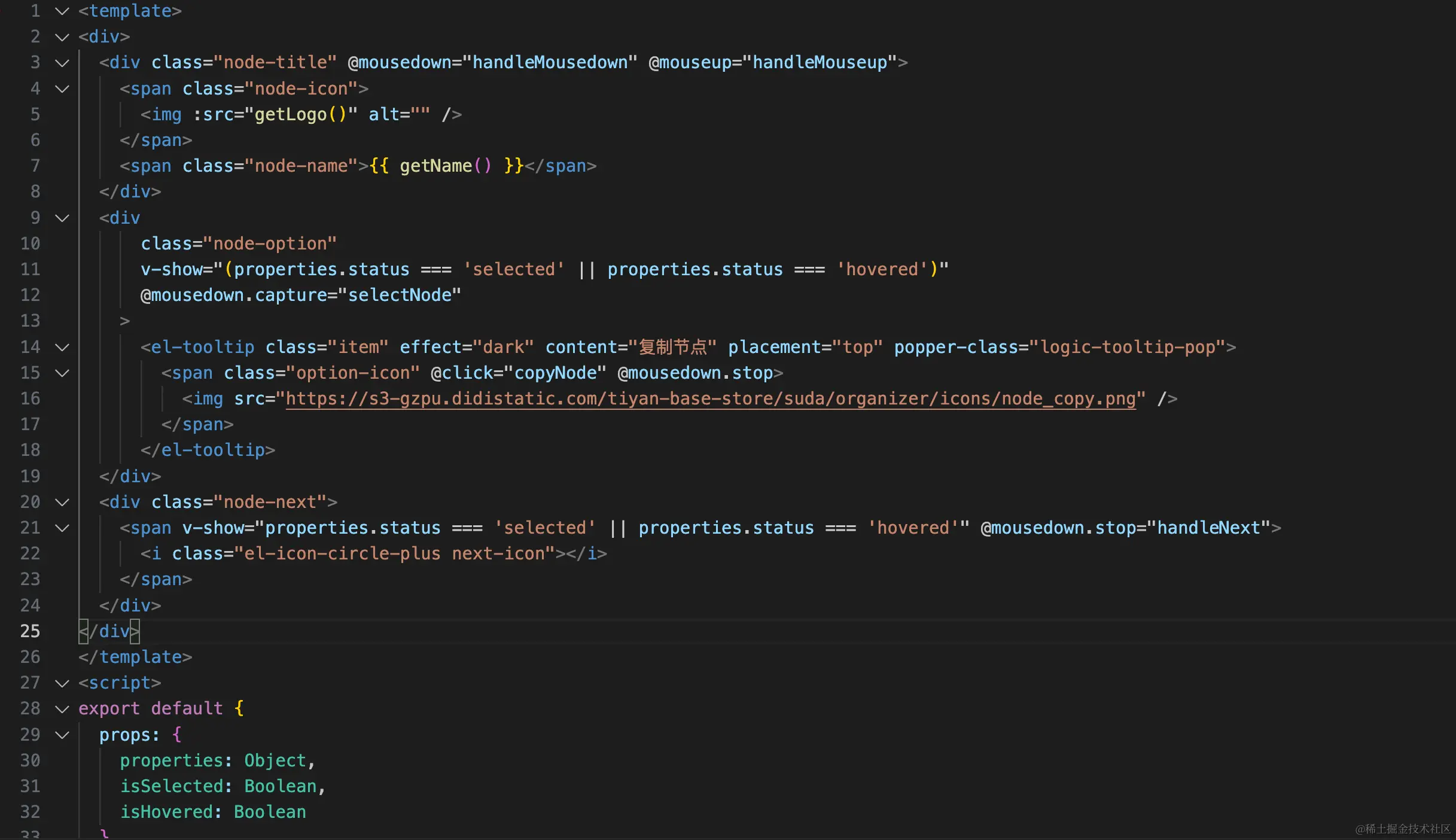Click isSelected prop on line 31

(172, 786)
